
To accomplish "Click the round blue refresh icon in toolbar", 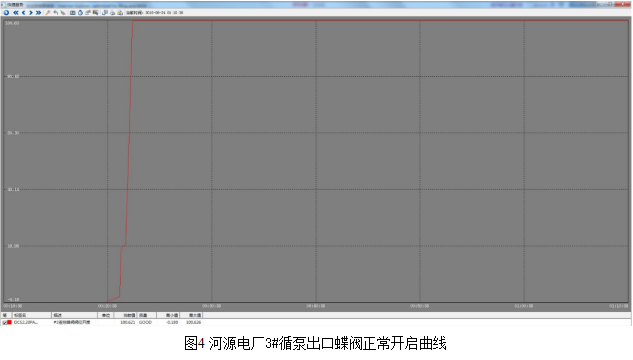I will [6, 13].
